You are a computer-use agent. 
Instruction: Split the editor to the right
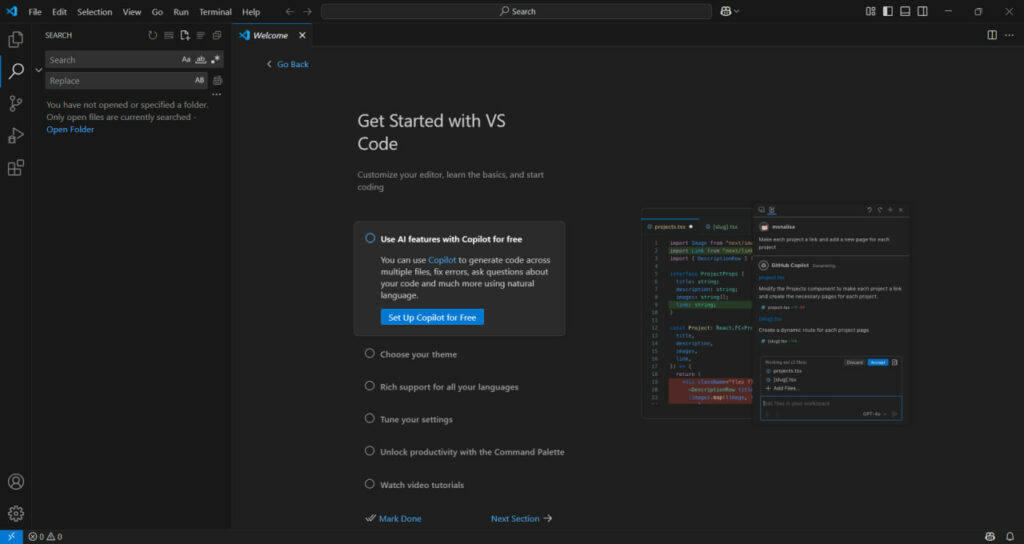point(992,35)
